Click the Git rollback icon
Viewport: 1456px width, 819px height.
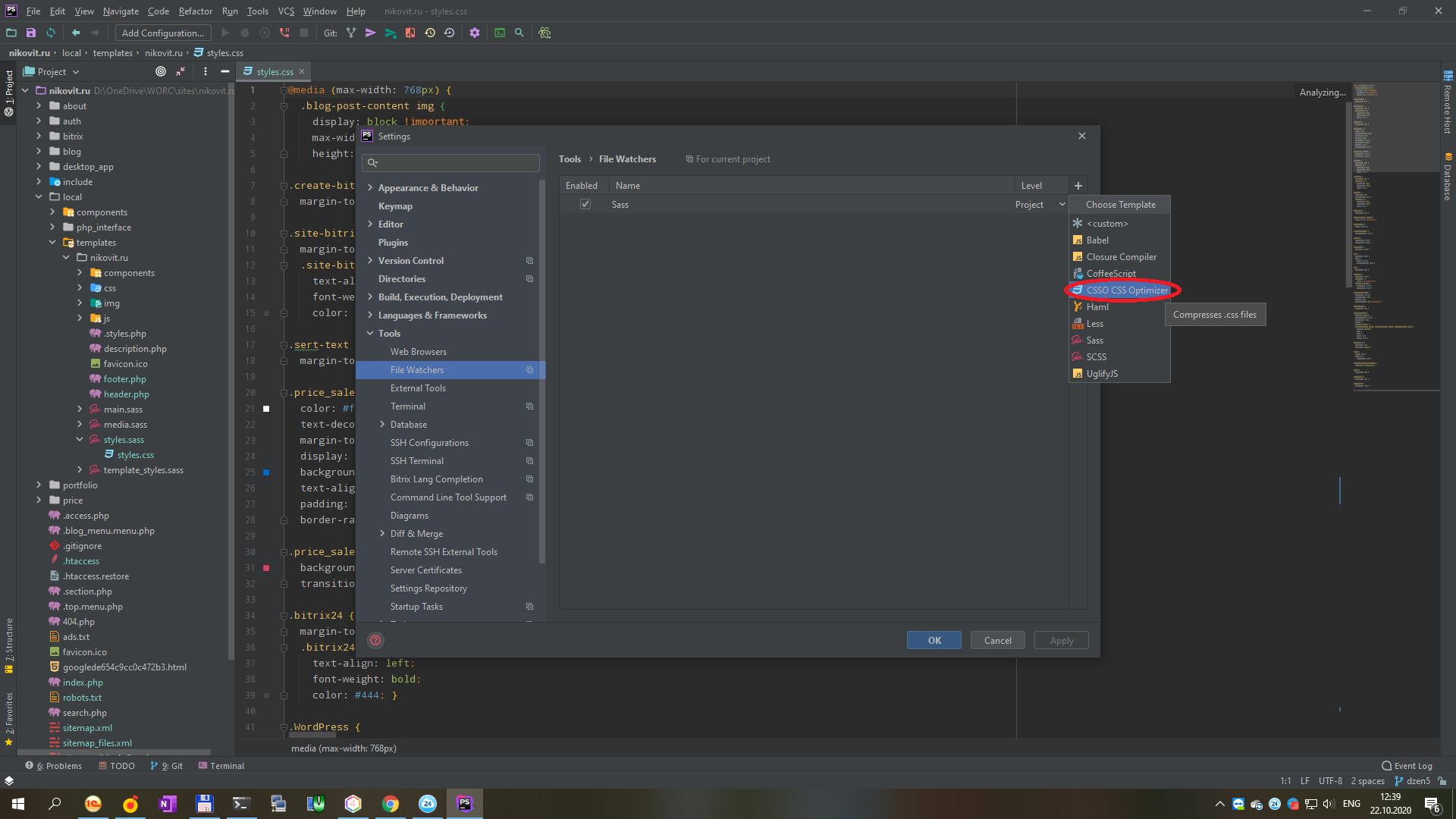pyautogui.click(x=450, y=33)
